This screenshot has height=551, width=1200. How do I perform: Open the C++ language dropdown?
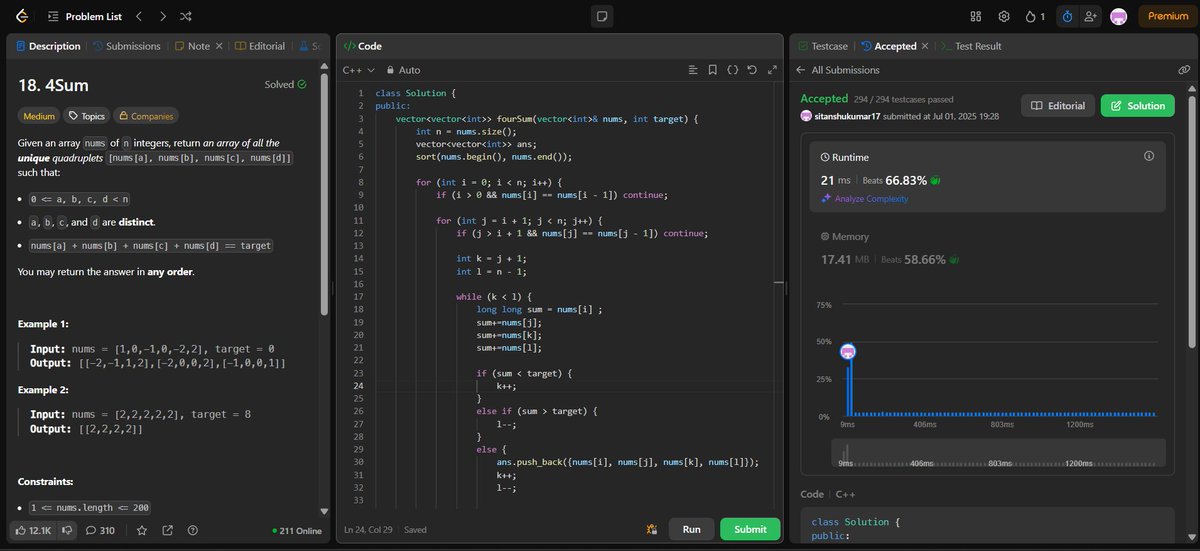pos(358,70)
